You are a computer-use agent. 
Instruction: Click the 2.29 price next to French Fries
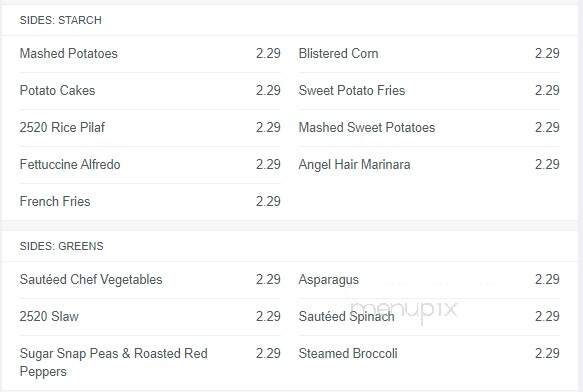tap(268, 201)
